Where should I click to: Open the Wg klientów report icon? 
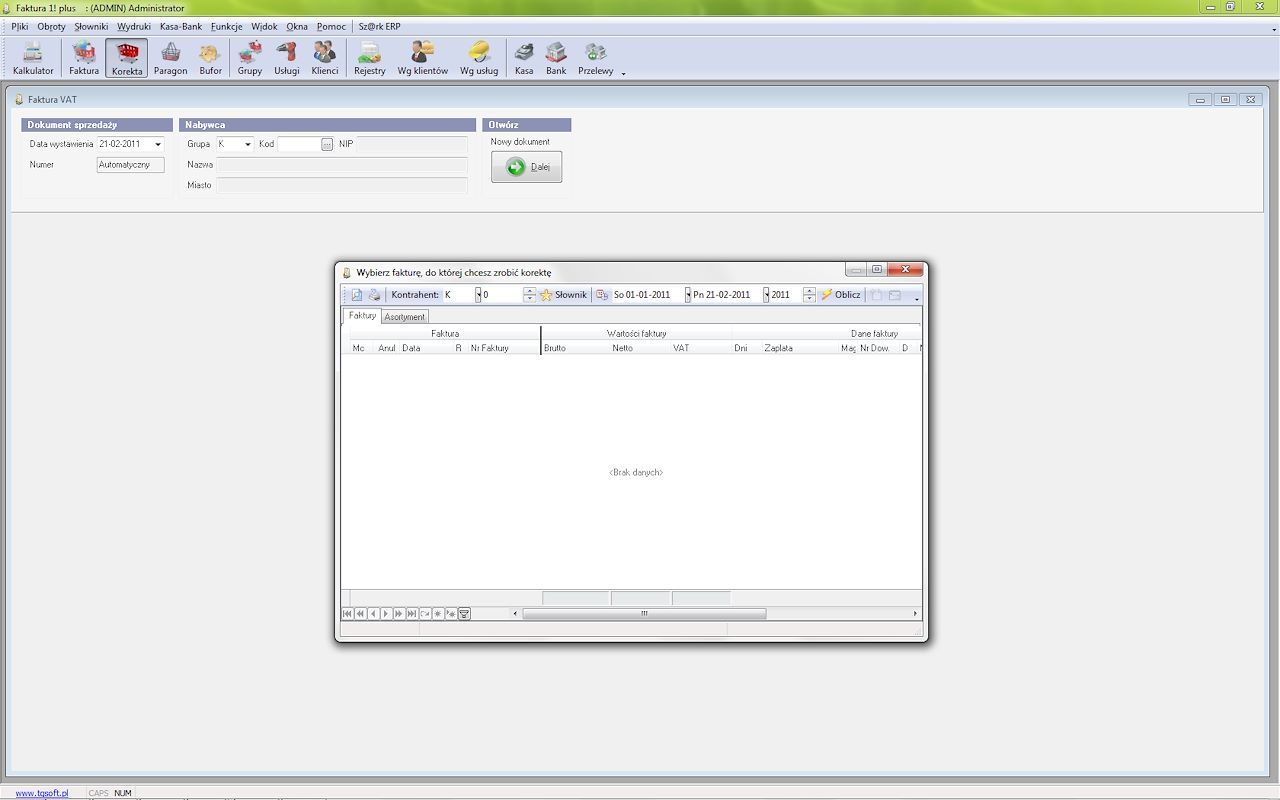(x=423, y=58)
